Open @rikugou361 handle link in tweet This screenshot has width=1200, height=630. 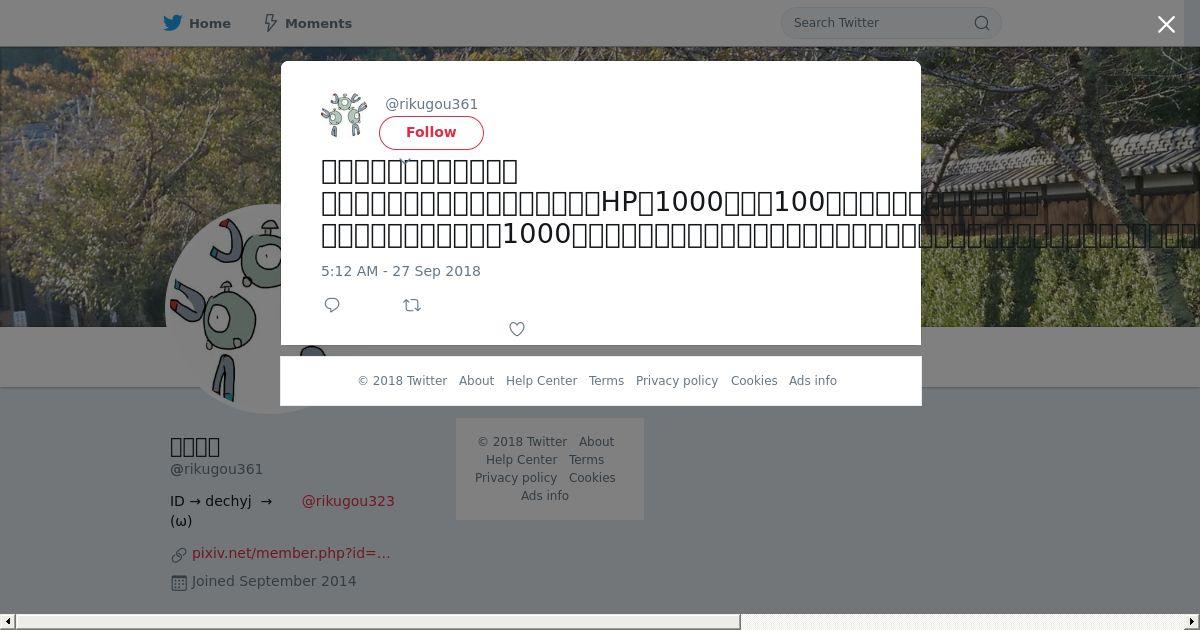[432, 104]
